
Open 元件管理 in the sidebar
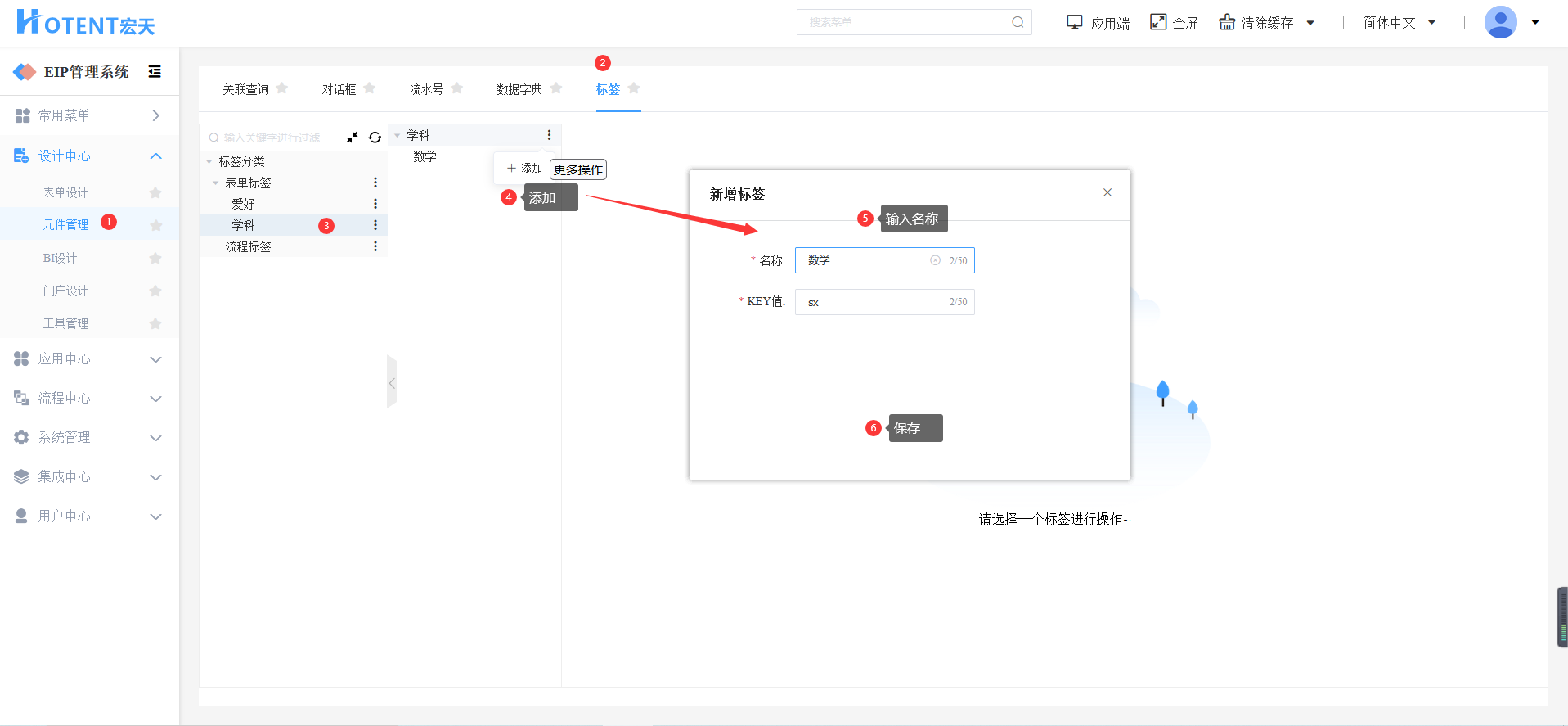65,224
